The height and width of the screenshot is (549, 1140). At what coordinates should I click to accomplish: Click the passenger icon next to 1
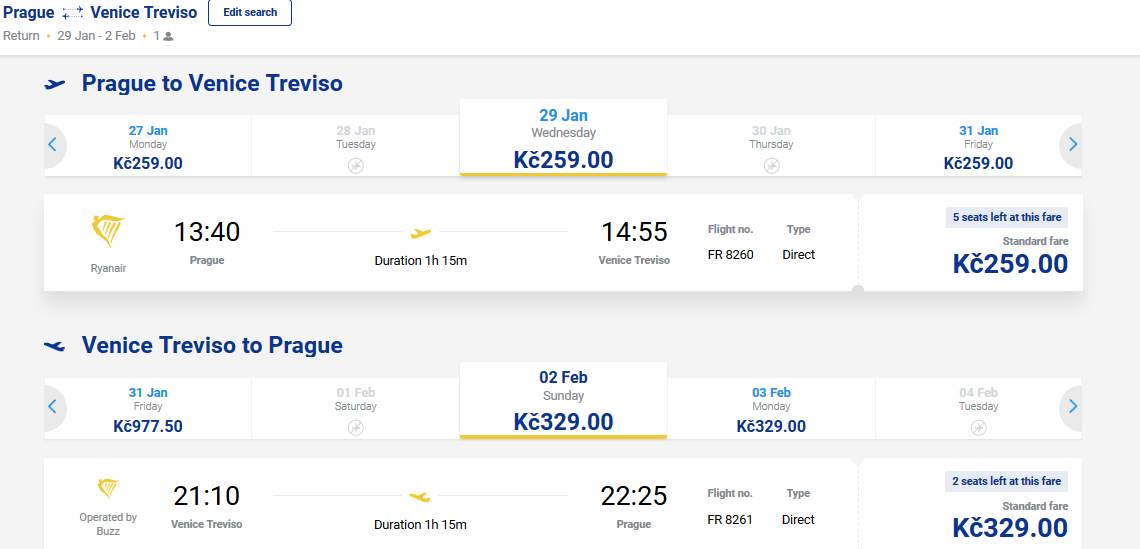point(168,36)
